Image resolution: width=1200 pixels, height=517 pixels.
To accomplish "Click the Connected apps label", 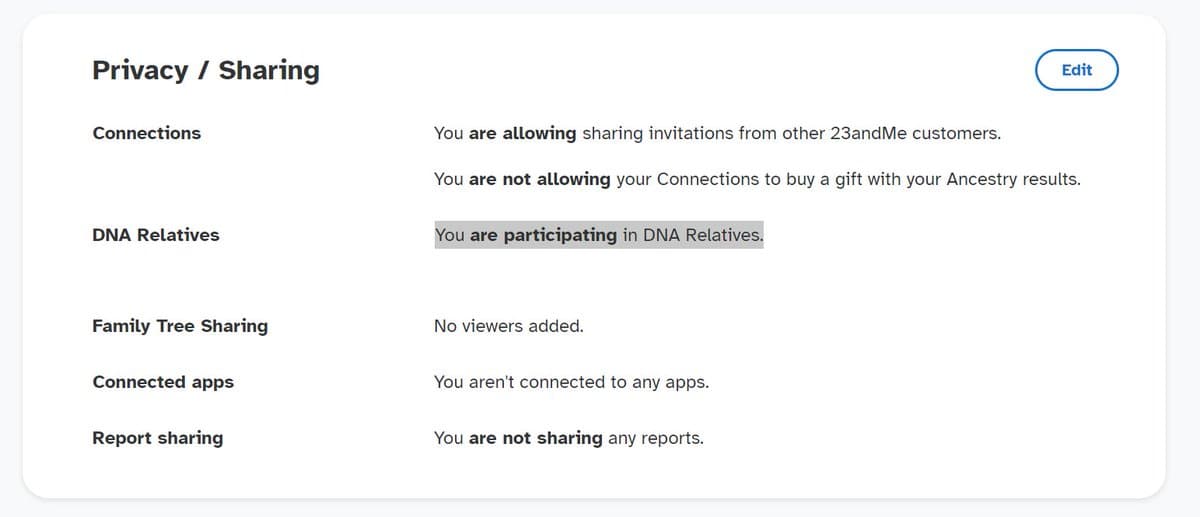I will click(163, 382).
